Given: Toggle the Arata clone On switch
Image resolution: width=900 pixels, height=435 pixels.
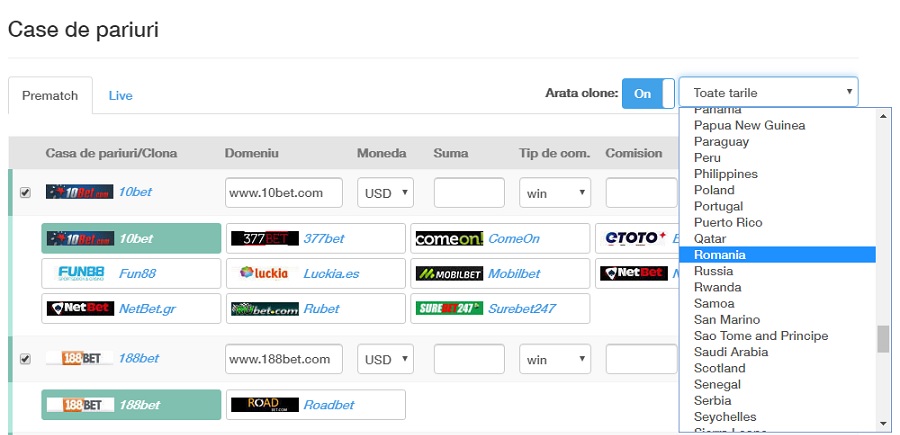Looking at the screenshot, I should coord(648,94).
